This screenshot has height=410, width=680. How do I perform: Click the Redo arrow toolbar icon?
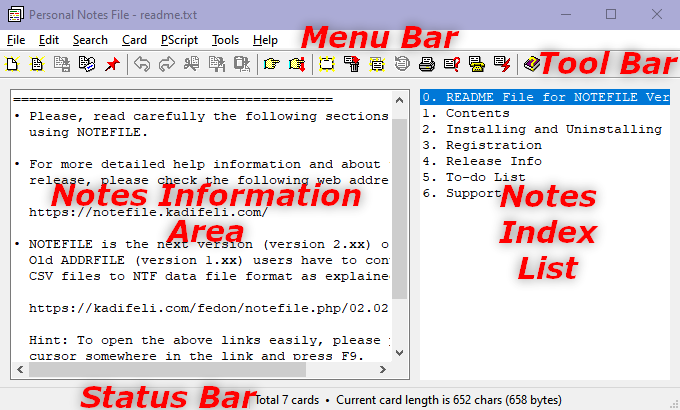167,64
